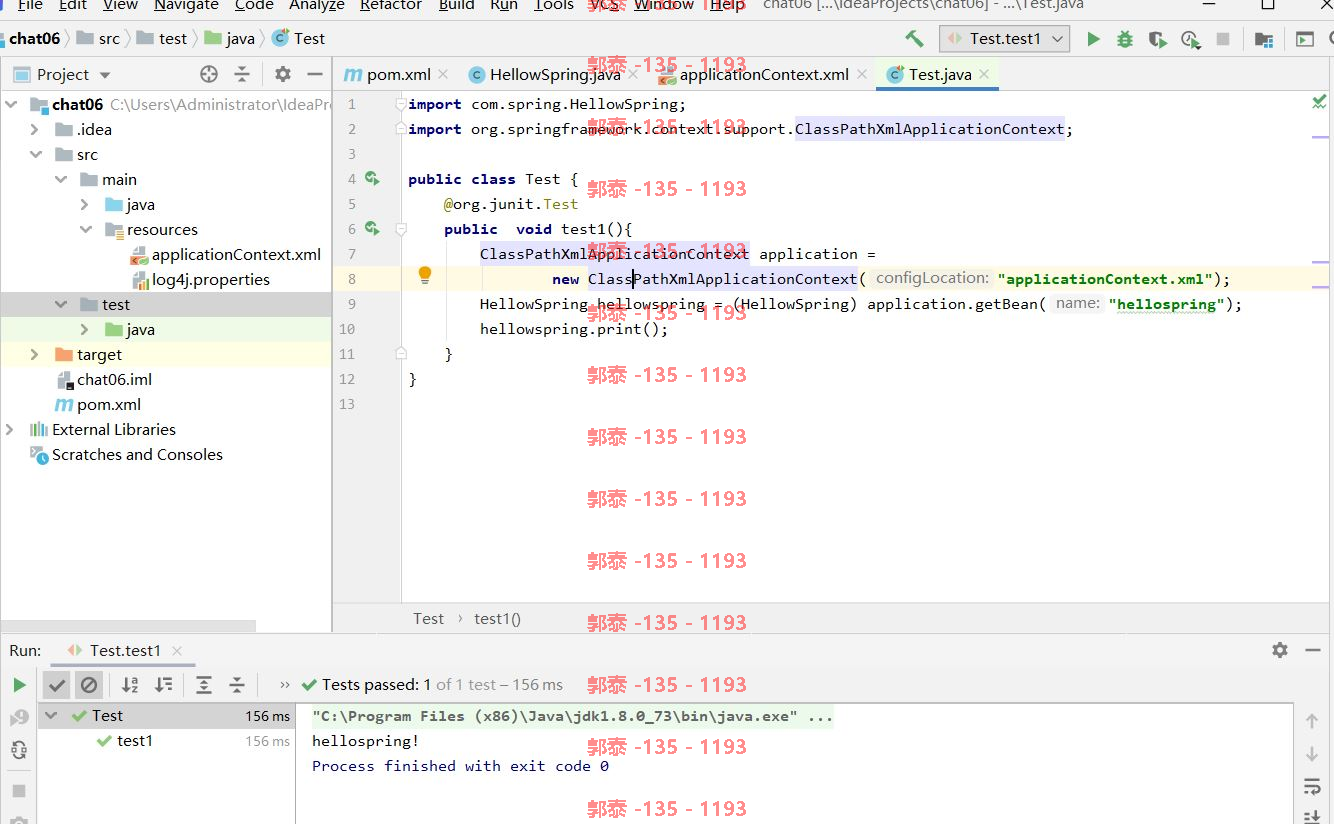Switch to HellowSpring.java editor tab
1334x824 pixels.
tap(555, 74)
